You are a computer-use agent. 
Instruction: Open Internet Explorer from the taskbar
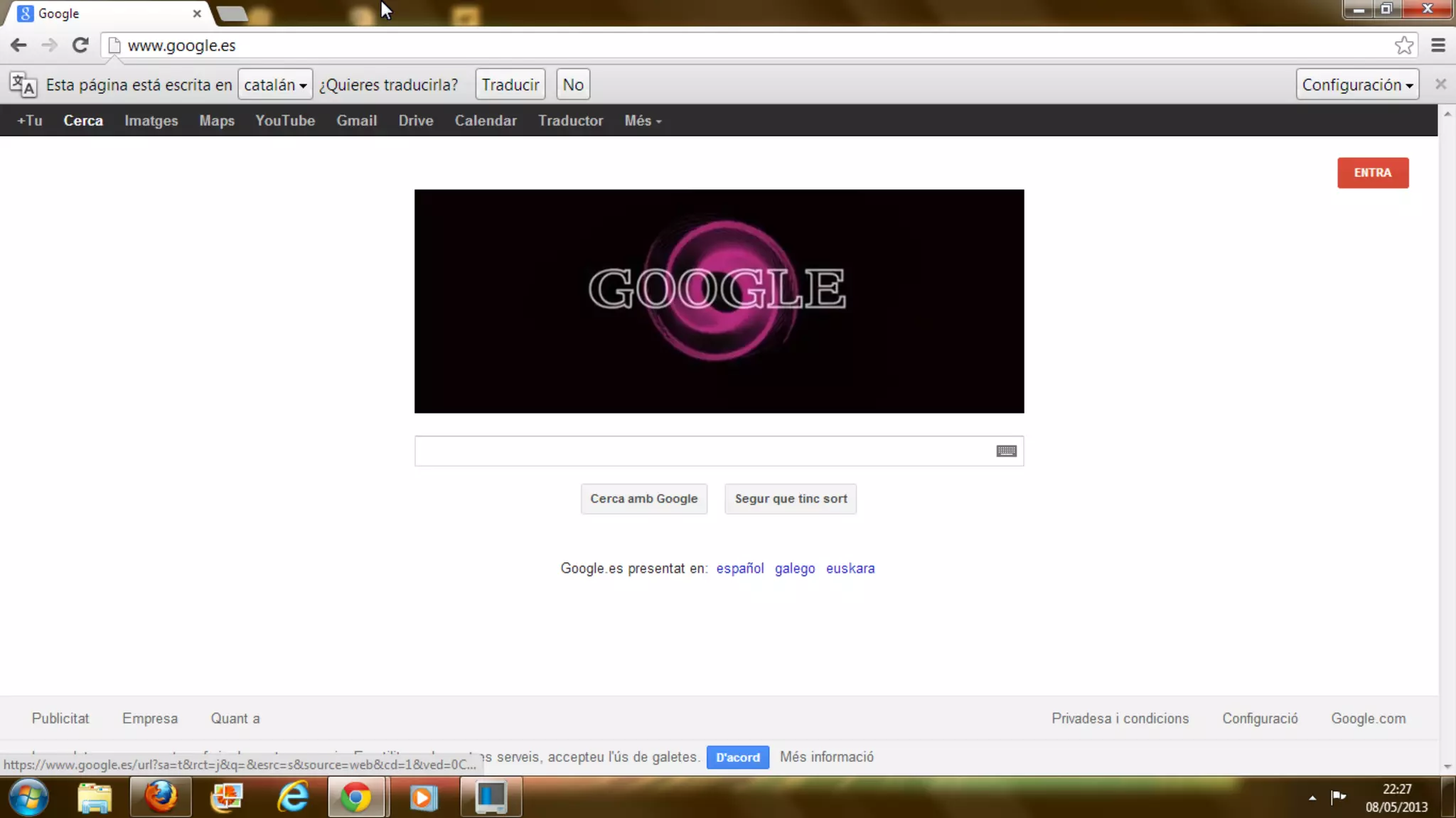(293, 797)
